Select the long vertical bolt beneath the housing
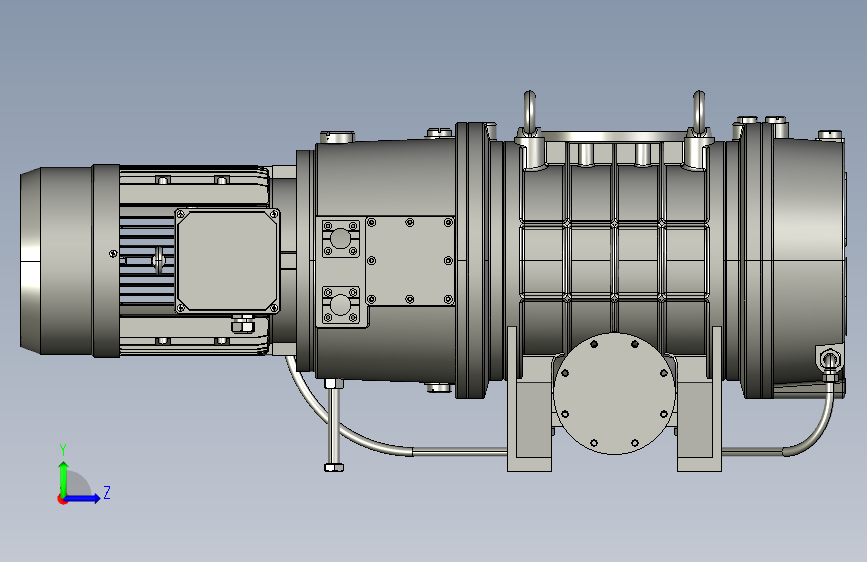Viewport: 867px width, 562px height. [334, 426]
